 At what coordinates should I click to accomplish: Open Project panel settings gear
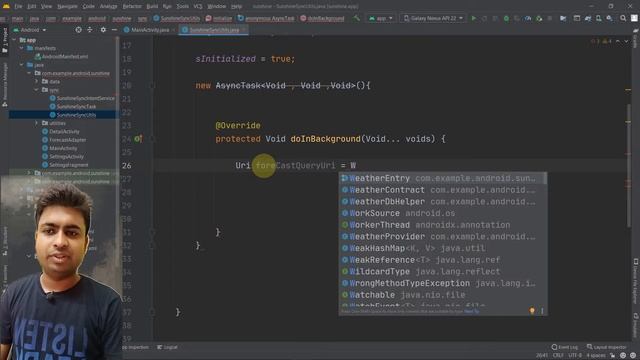pos(103,30)
